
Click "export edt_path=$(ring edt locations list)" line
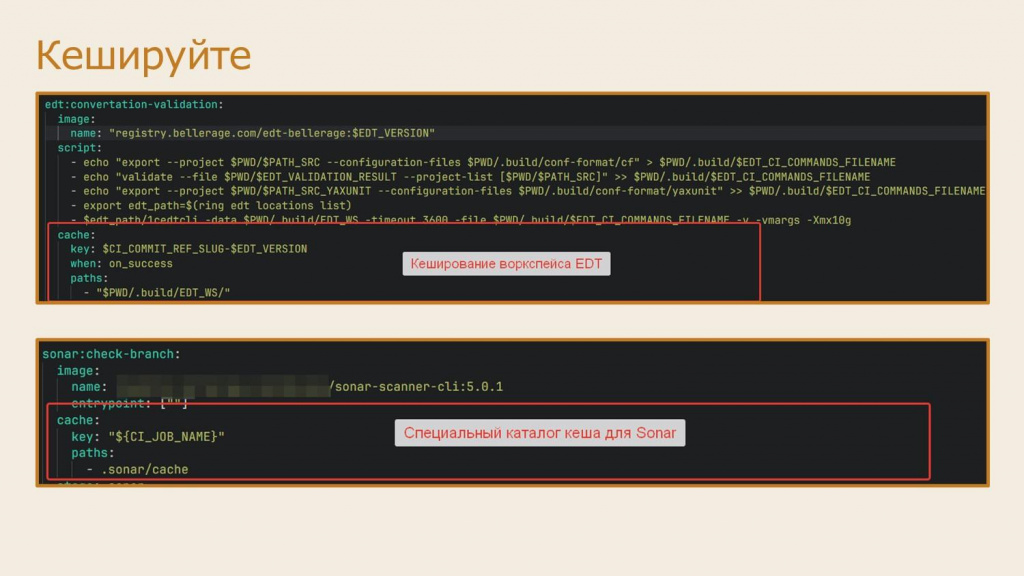[211, 205]
